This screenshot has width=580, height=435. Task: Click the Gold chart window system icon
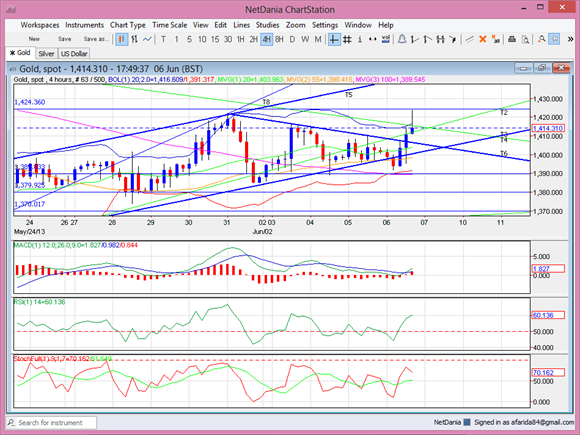tap(13, 69)
